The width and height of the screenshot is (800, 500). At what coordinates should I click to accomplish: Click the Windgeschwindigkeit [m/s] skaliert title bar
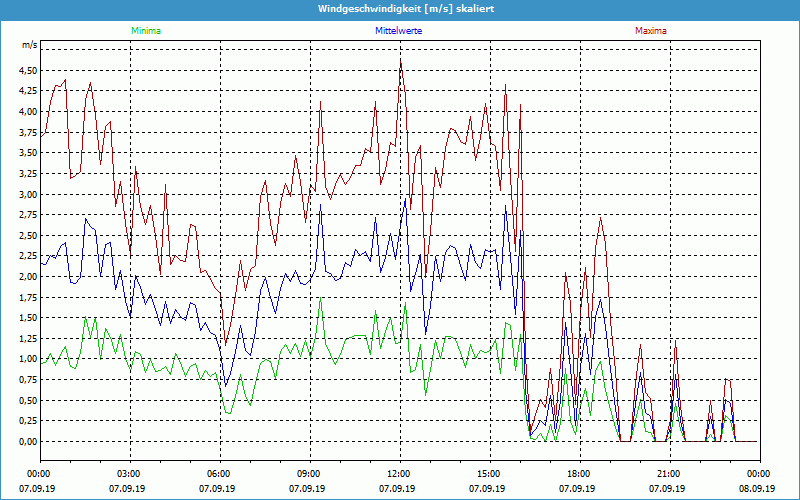point(400,8)
